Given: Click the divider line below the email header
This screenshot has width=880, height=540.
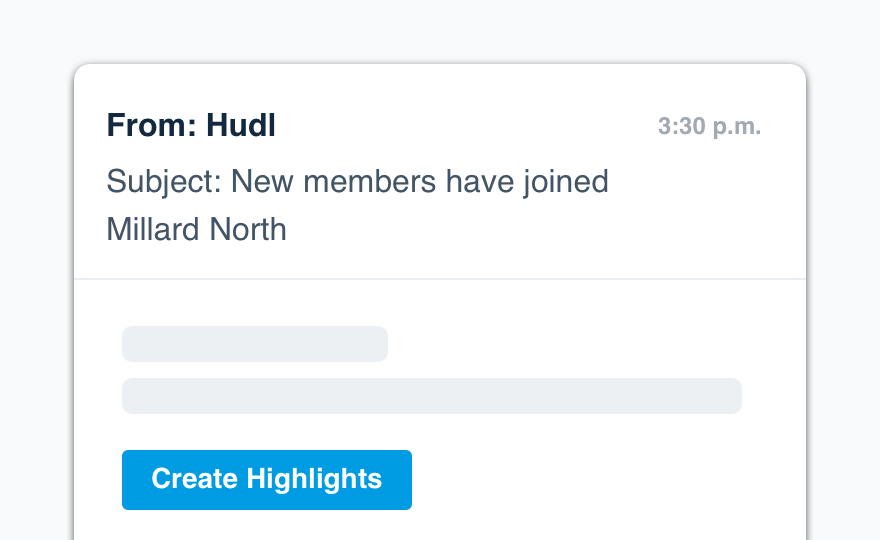Looking at the screenshot, I should click(x=440, y=278).
